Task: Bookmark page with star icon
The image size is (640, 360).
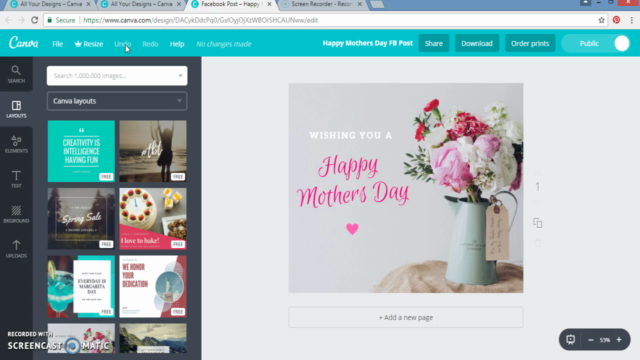Action: (x=601, y=20)
